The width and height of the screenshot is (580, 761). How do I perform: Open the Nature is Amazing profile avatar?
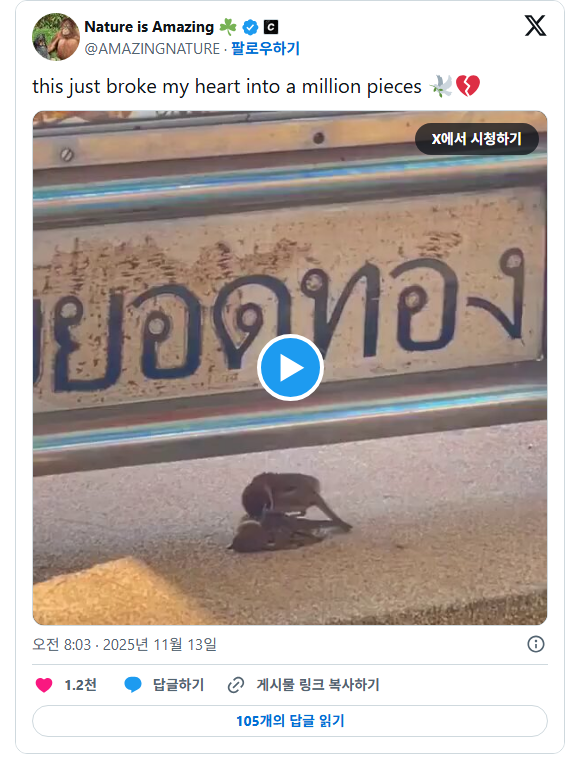pyautogui.click(x=56, y=37)
